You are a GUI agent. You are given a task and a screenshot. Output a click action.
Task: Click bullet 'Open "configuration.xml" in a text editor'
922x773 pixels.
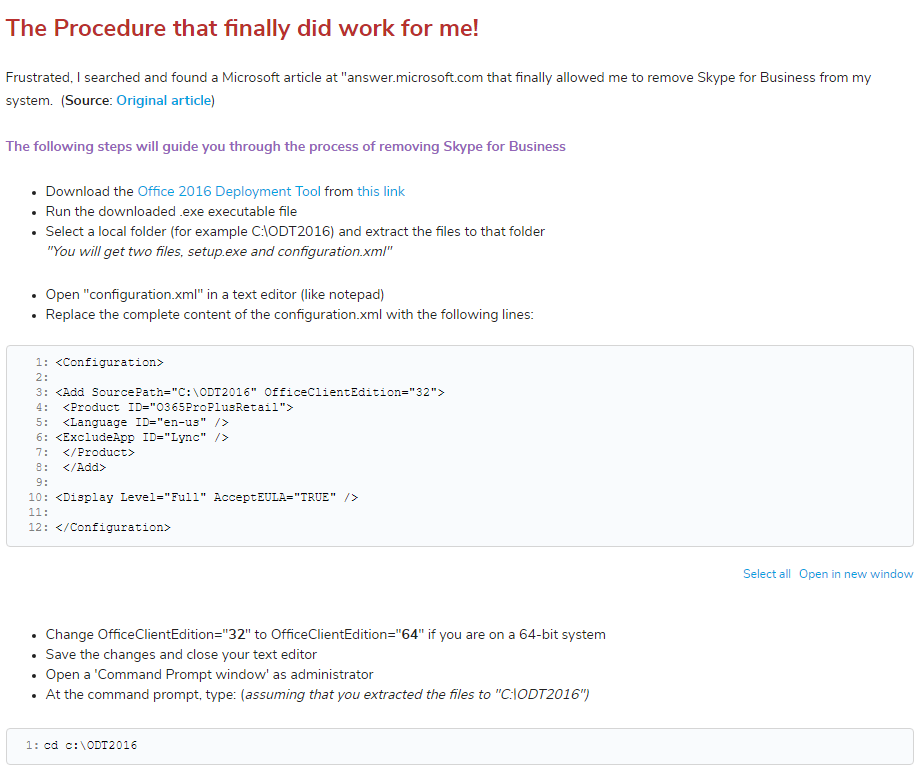point(215,295)
